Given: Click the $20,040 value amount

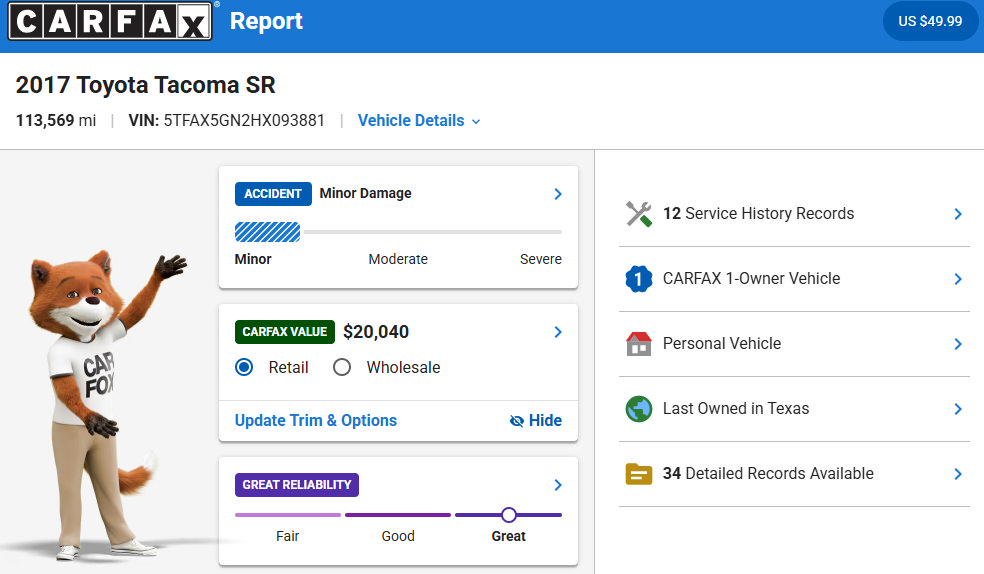Looking at the screenshot, I should pyautogui.click(x=376, y=332).
